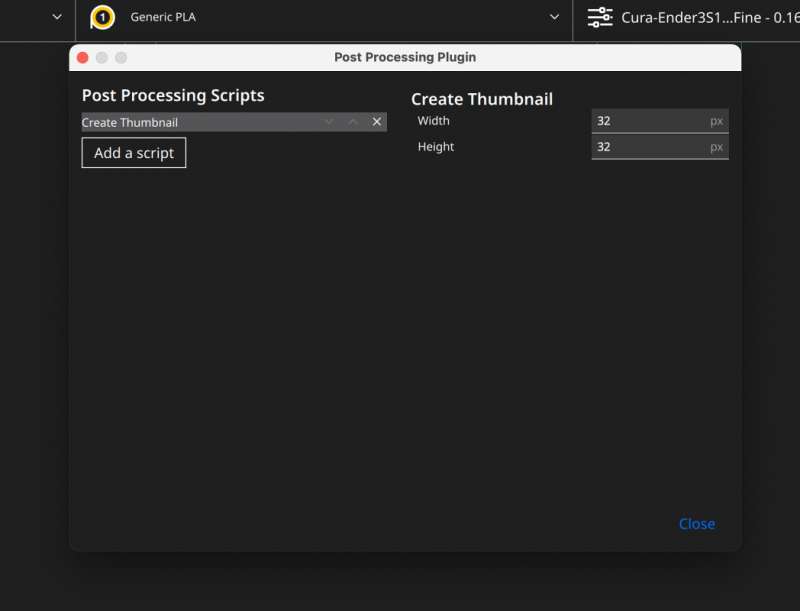The image size is (800, 611).
Task: Remove the Create Thumbnail script
Action: (x=377, y=122)
